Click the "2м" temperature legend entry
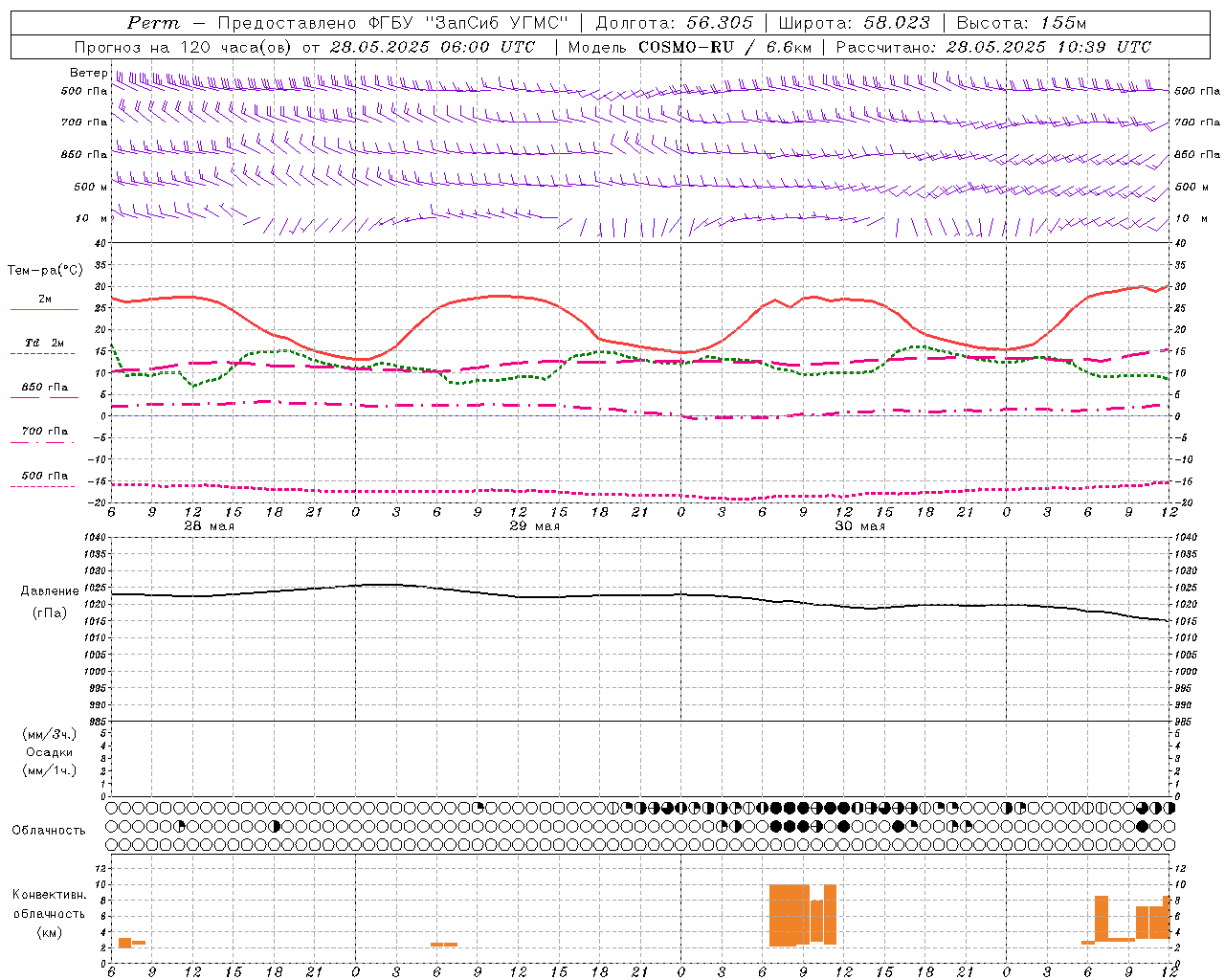 45,300
